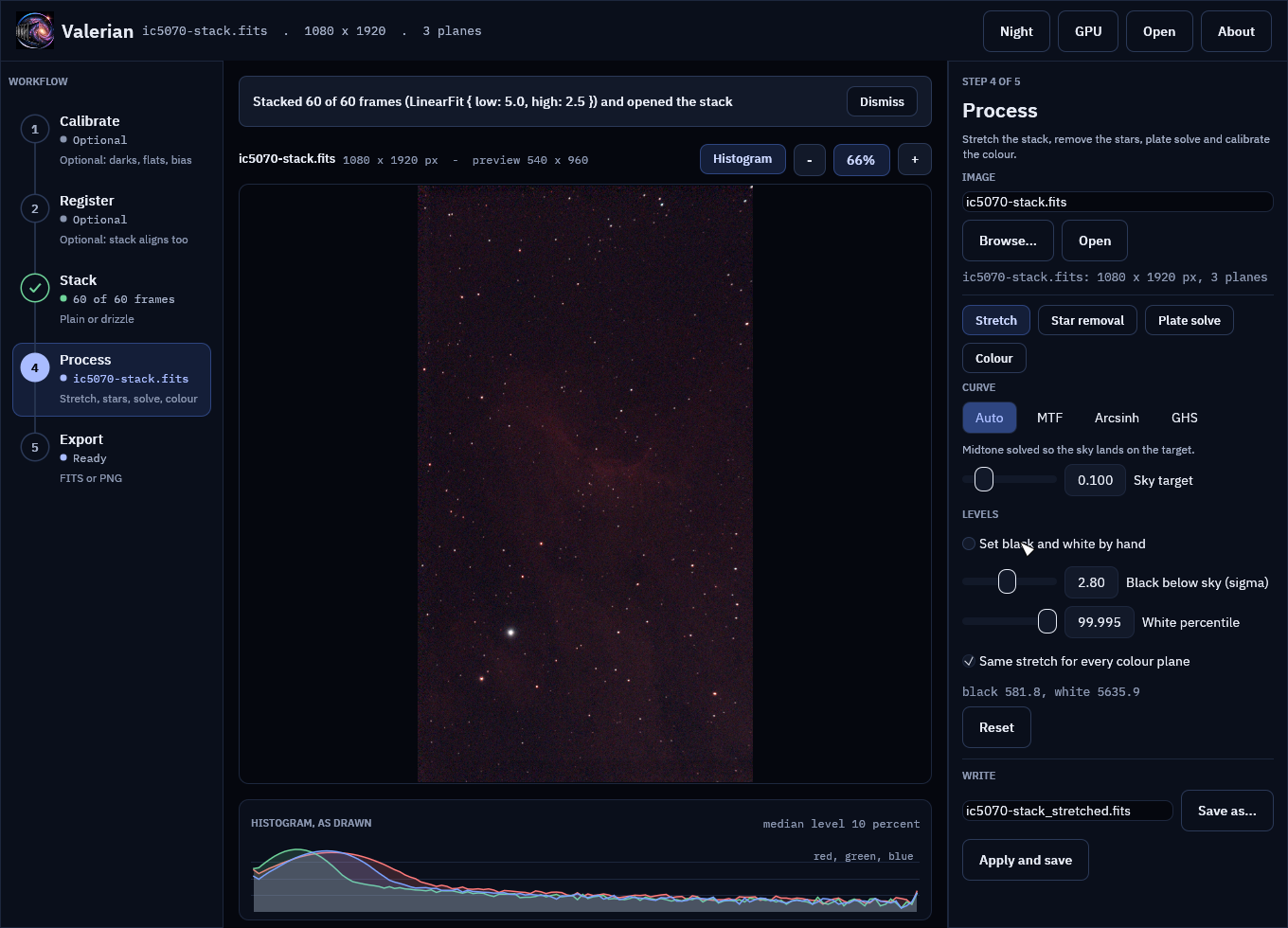The image size is (1288, 928).
Task: Enable Set black and white by hand
Action: [x=969, y=544]
